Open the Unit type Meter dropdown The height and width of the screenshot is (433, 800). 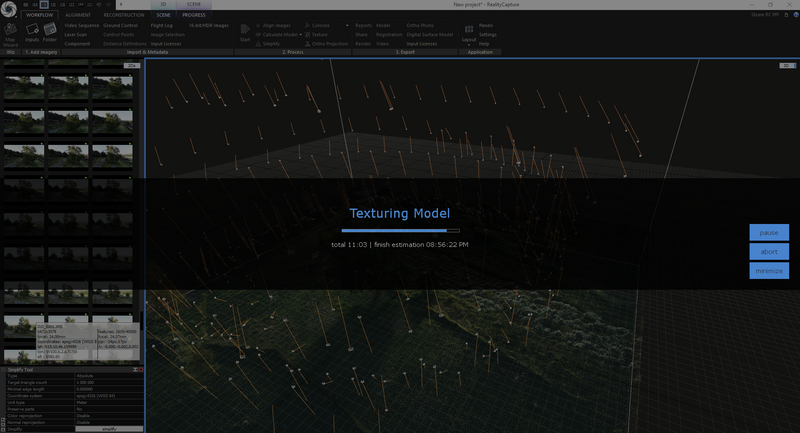[x=109, y=402]
